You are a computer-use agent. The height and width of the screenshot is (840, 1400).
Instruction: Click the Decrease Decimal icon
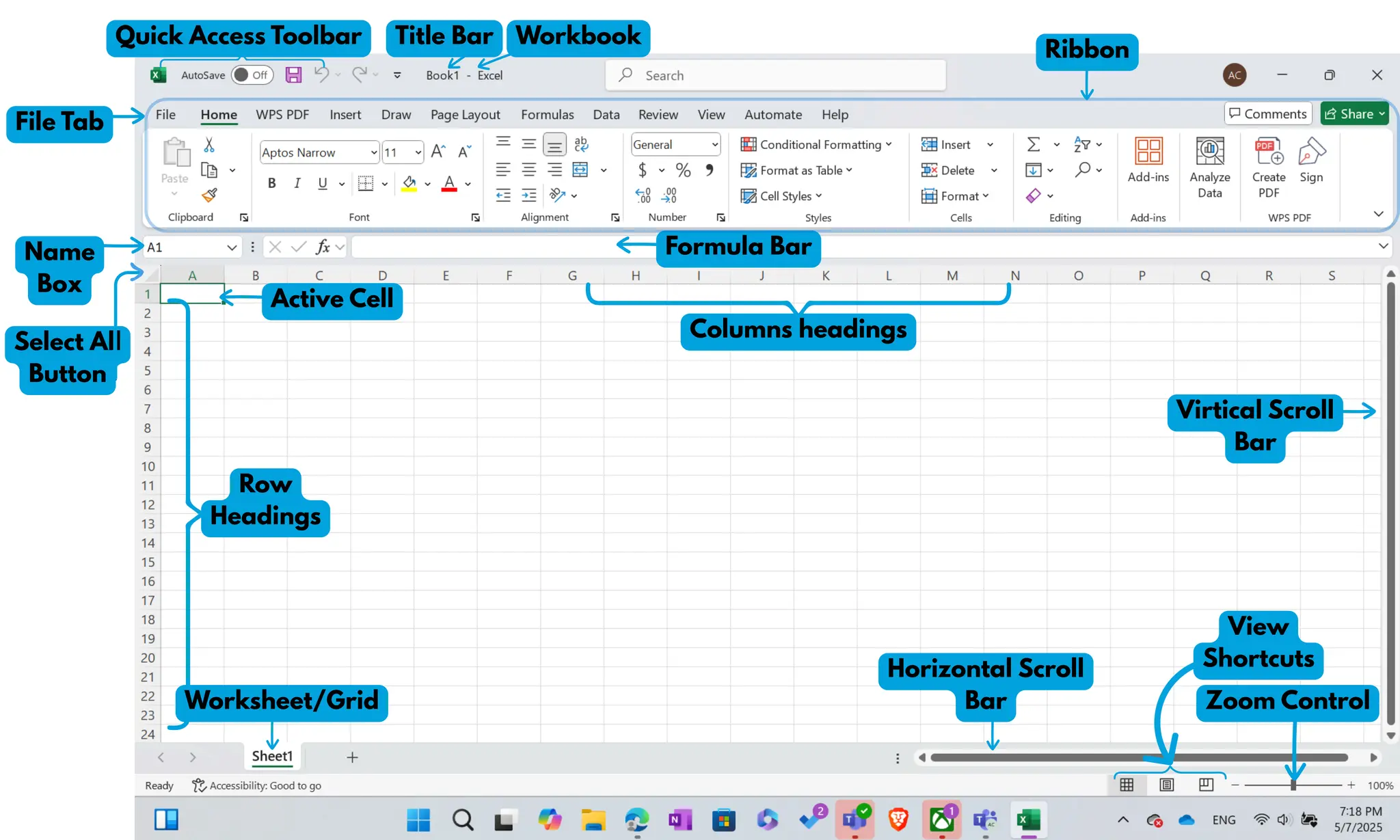[669, 196]
